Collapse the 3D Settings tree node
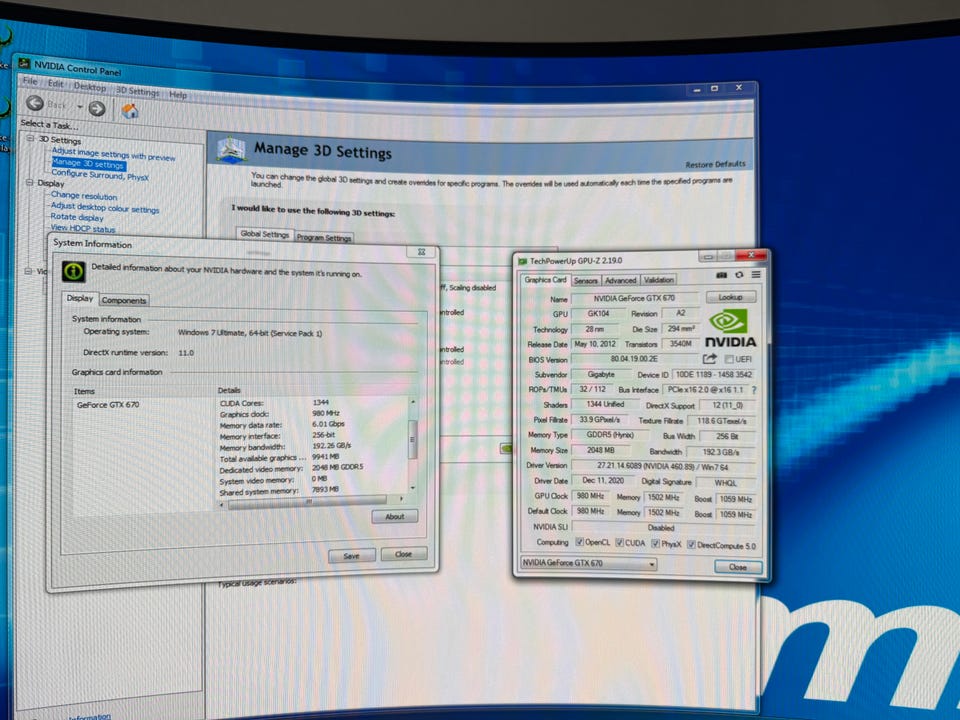Viewport: 960px width, 720px height. tap(30, 138)
